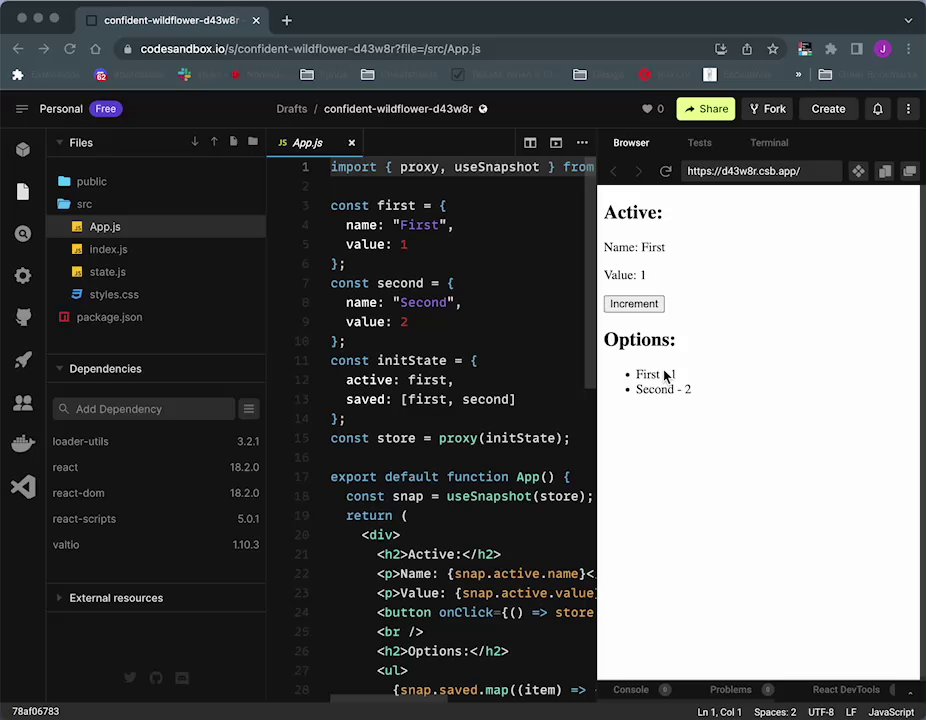Open the Deployment rocket panel
Image resolution: width=926 pixels, height=720 pixels.
pos(23,360)
